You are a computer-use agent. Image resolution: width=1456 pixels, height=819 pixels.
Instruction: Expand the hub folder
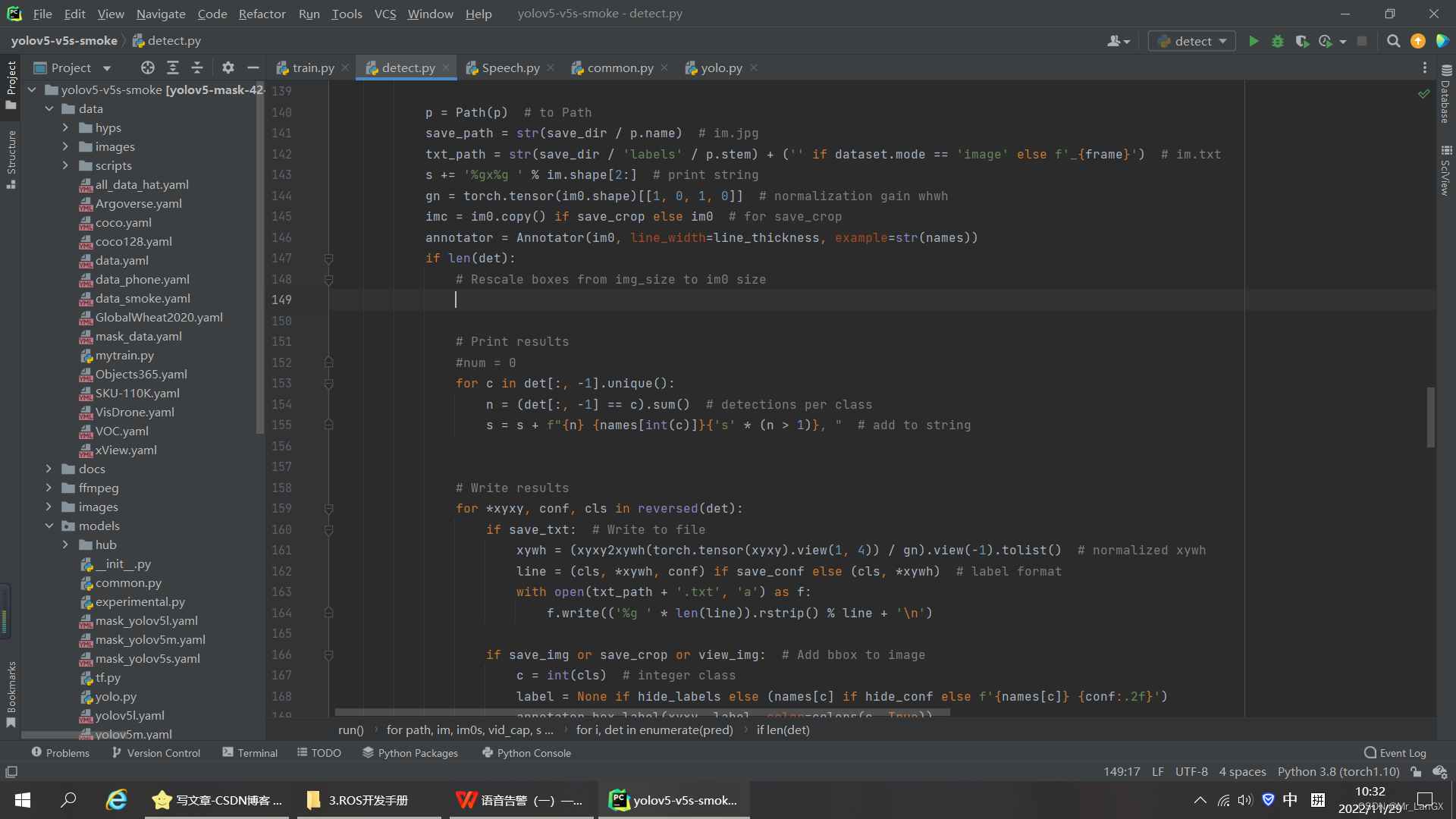tap(65, 544)
